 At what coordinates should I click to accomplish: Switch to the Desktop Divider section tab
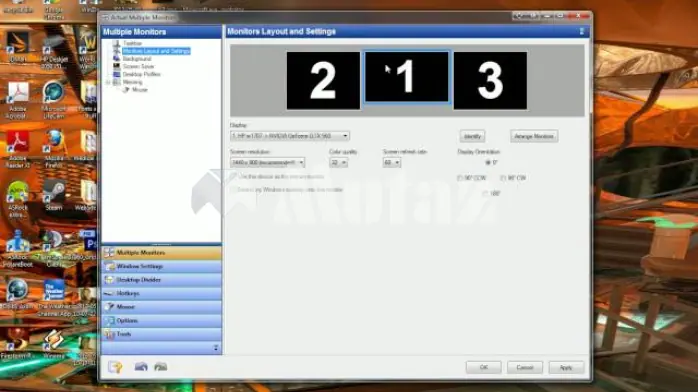click(162, 280)
